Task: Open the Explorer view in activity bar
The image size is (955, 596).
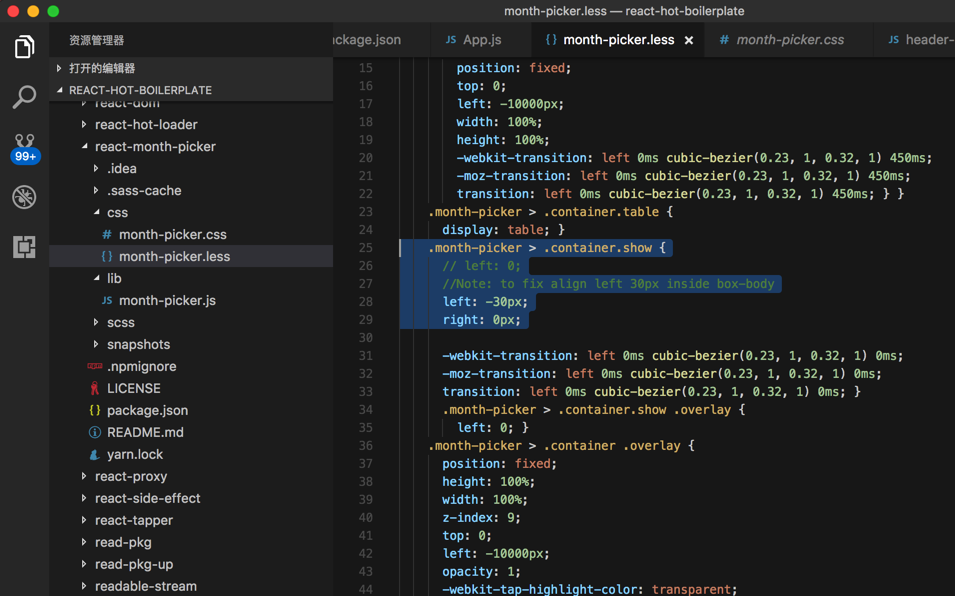Action: pyautogui.click(x=24, y=47)
